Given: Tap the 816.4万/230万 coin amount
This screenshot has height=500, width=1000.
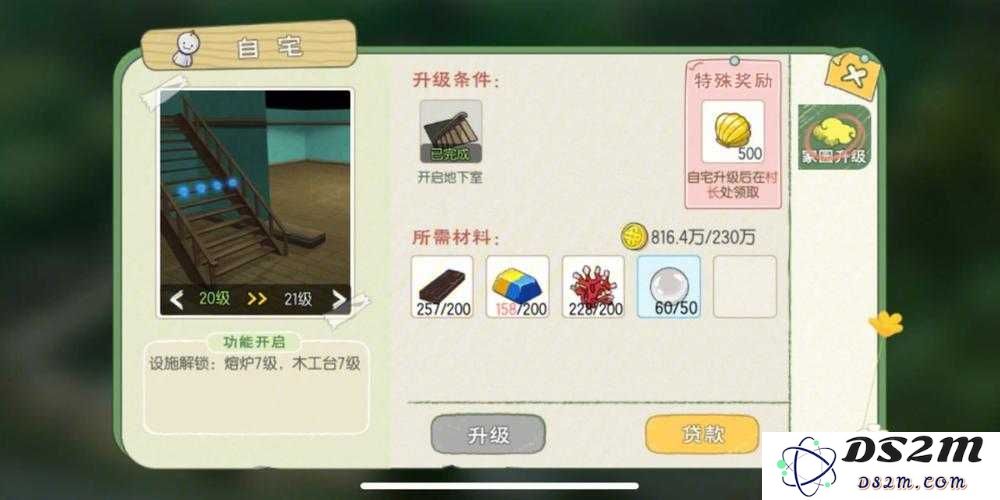Looking at the screenshot, I should click(703, 237).
